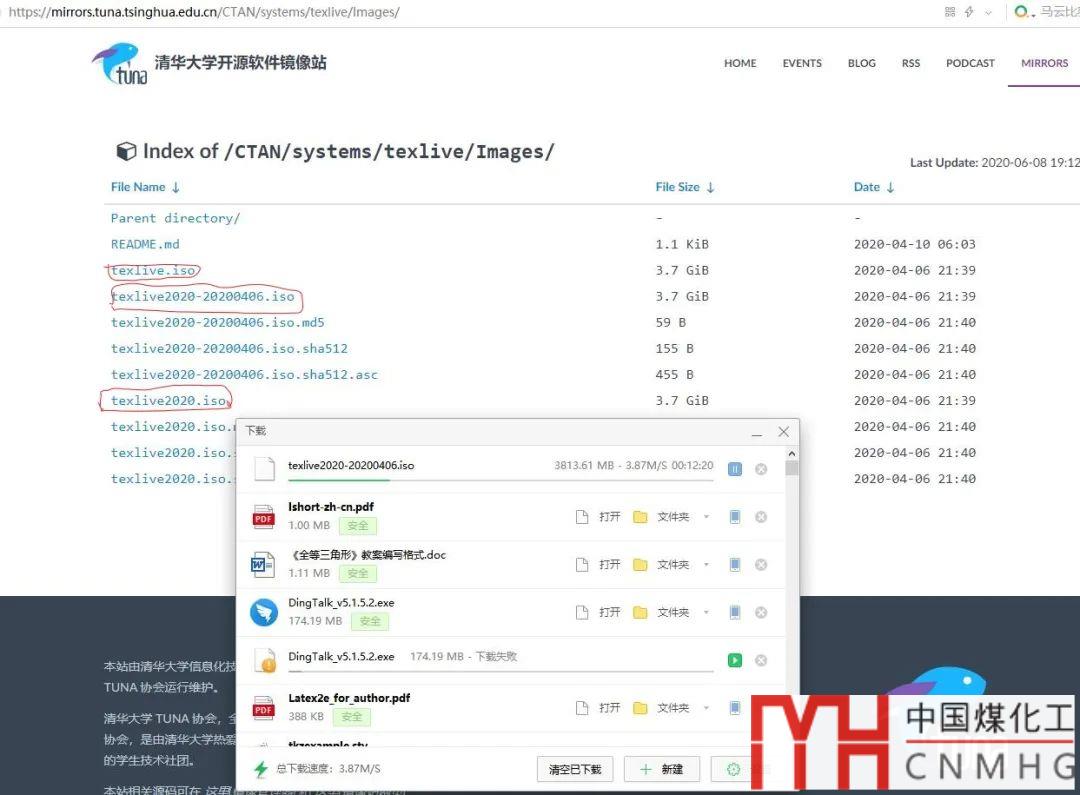Send lshort-zh-cn.pdf to phone

pos(735,517)
